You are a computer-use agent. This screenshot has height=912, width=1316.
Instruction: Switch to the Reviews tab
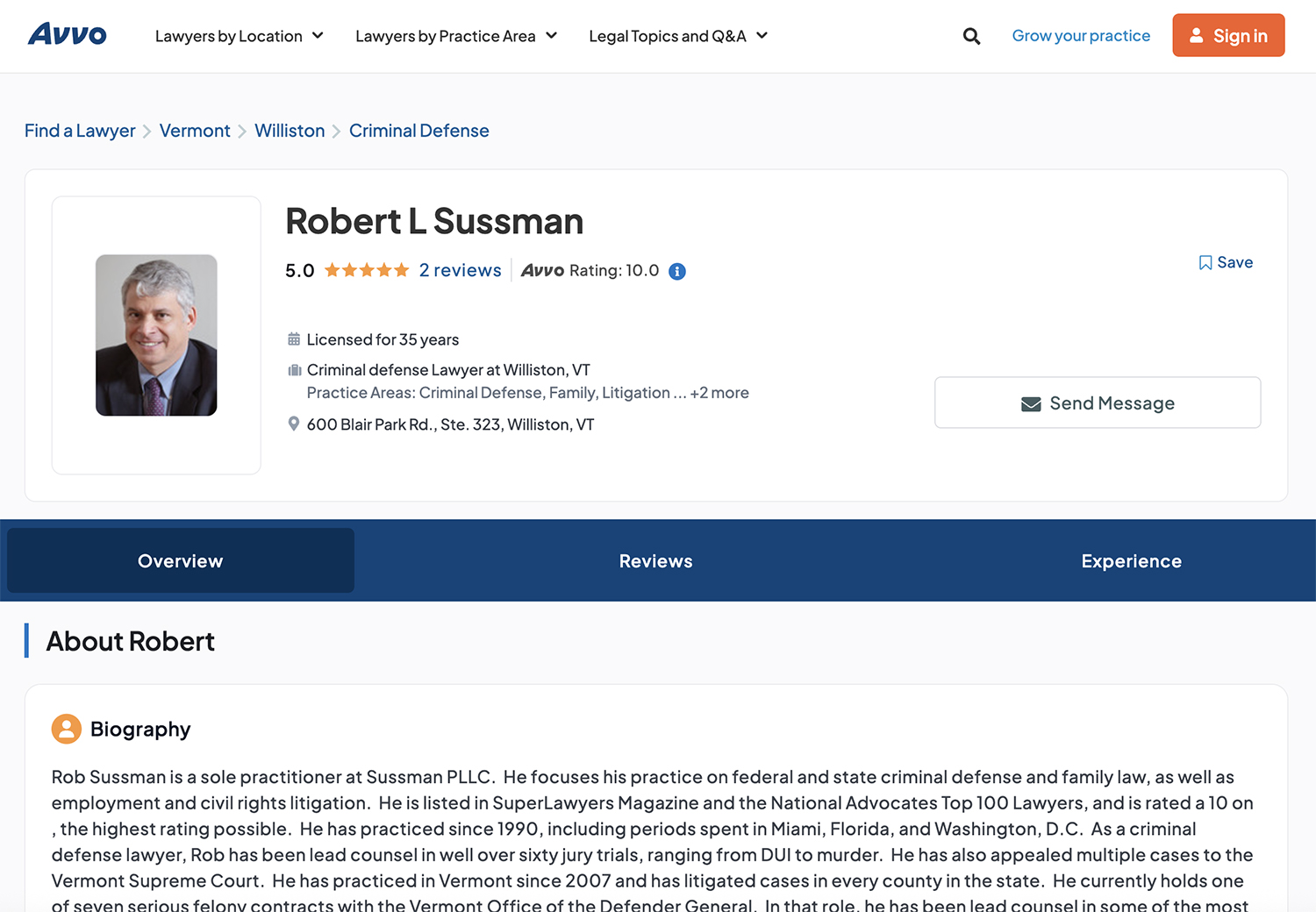(x=655, y=561)
